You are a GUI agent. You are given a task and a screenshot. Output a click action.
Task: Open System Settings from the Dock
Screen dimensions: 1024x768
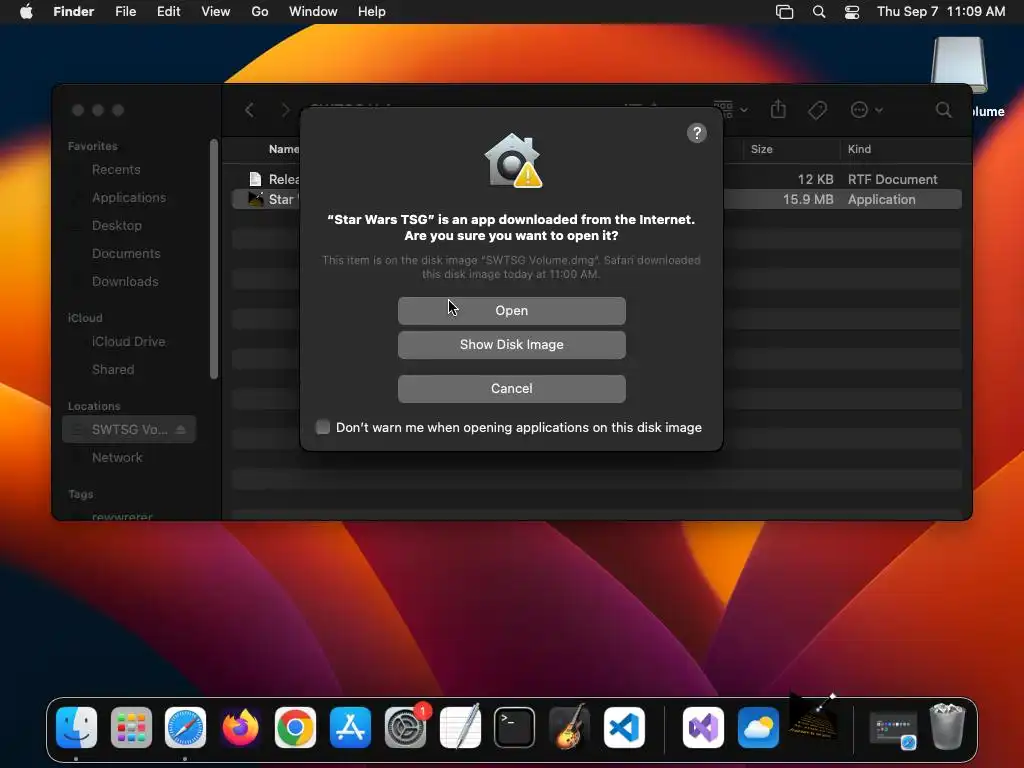click(405, 728)
